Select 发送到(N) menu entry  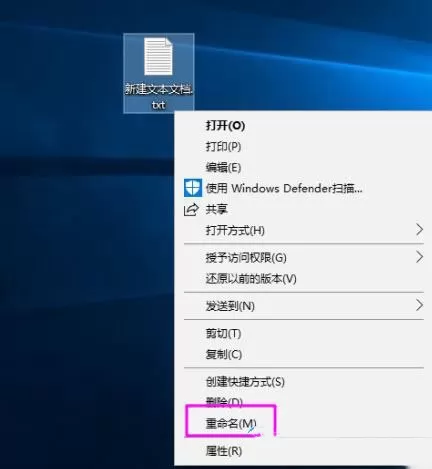coord(230,306)
